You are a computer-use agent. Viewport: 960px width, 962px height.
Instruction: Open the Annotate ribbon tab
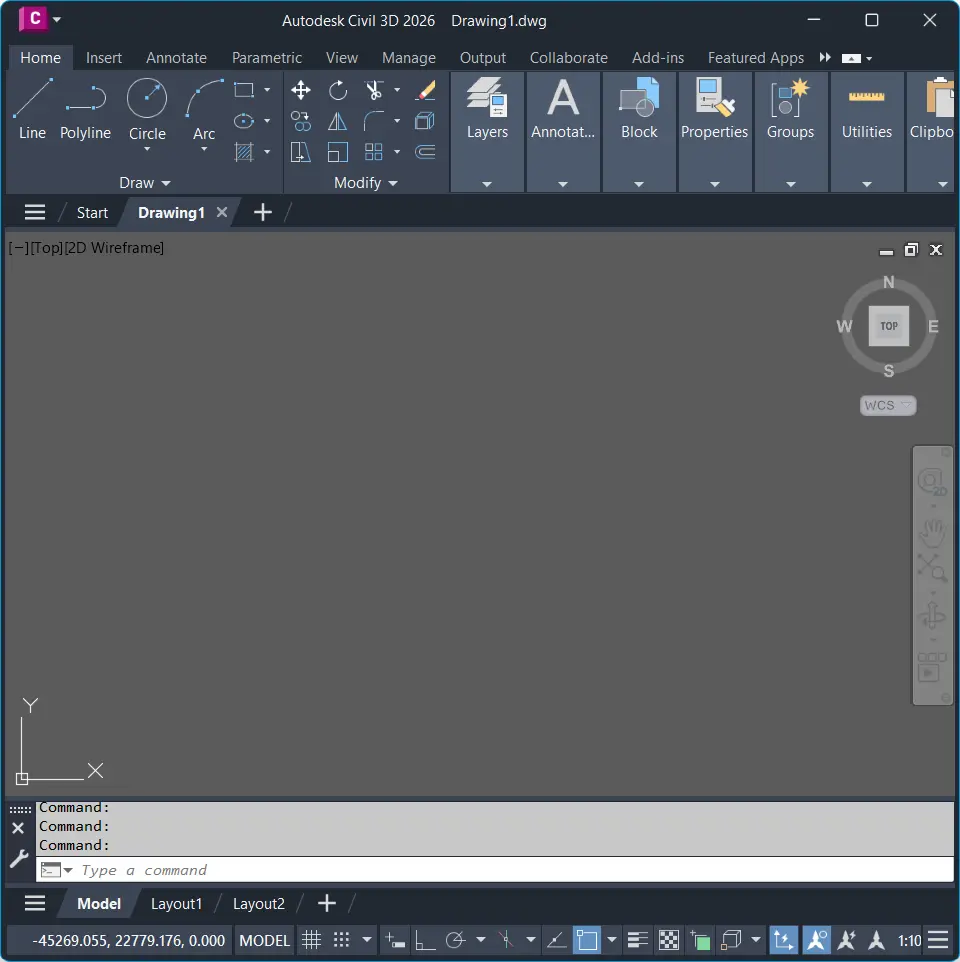click(x=176, y=58)
